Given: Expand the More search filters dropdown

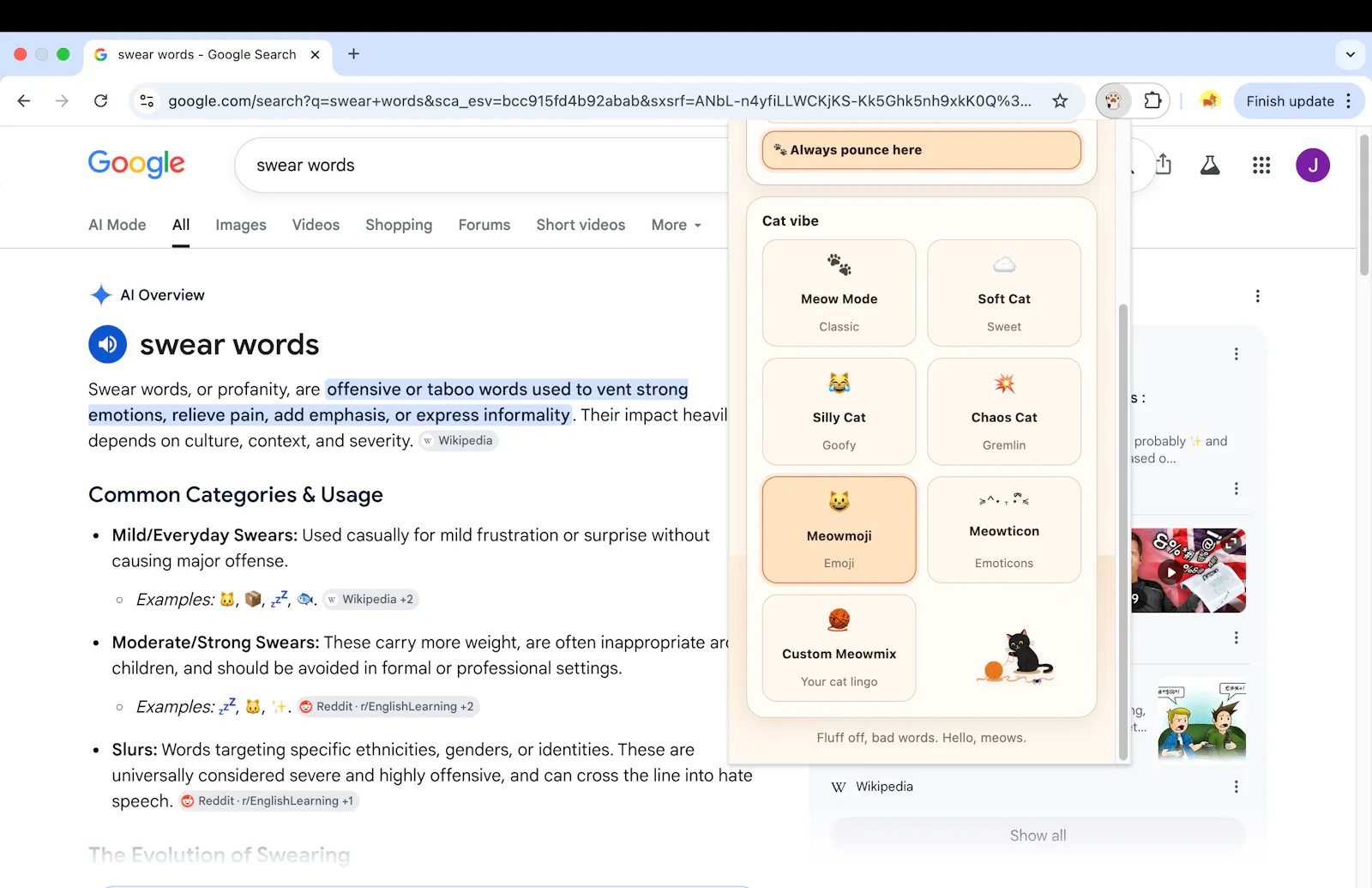Looking at the screenshot, I should [676, 225].
